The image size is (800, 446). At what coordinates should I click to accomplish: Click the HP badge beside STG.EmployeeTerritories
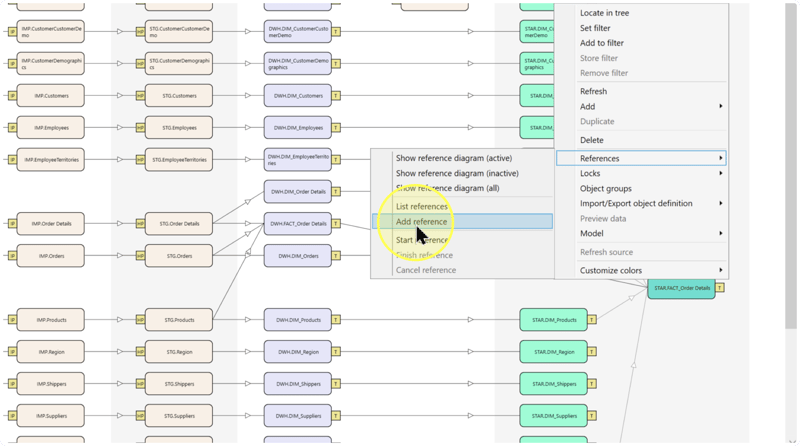140,160
